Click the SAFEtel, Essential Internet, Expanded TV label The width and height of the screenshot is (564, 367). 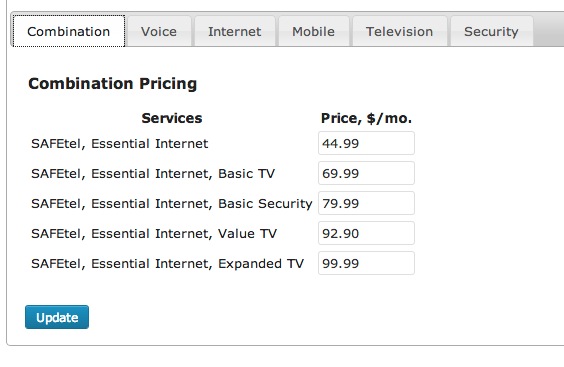pos(167,264)
